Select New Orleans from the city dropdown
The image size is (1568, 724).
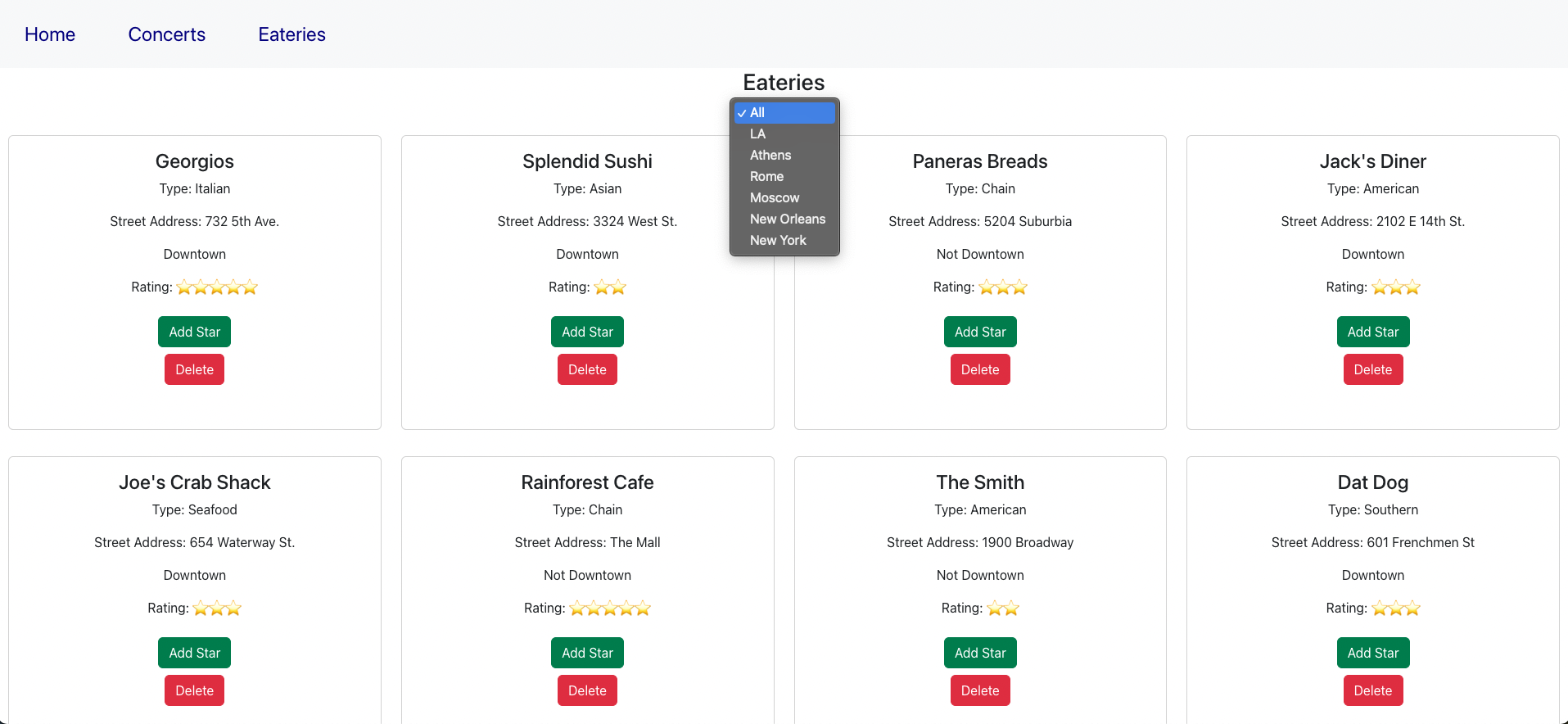pyautogui.click(x=787, y=219)
